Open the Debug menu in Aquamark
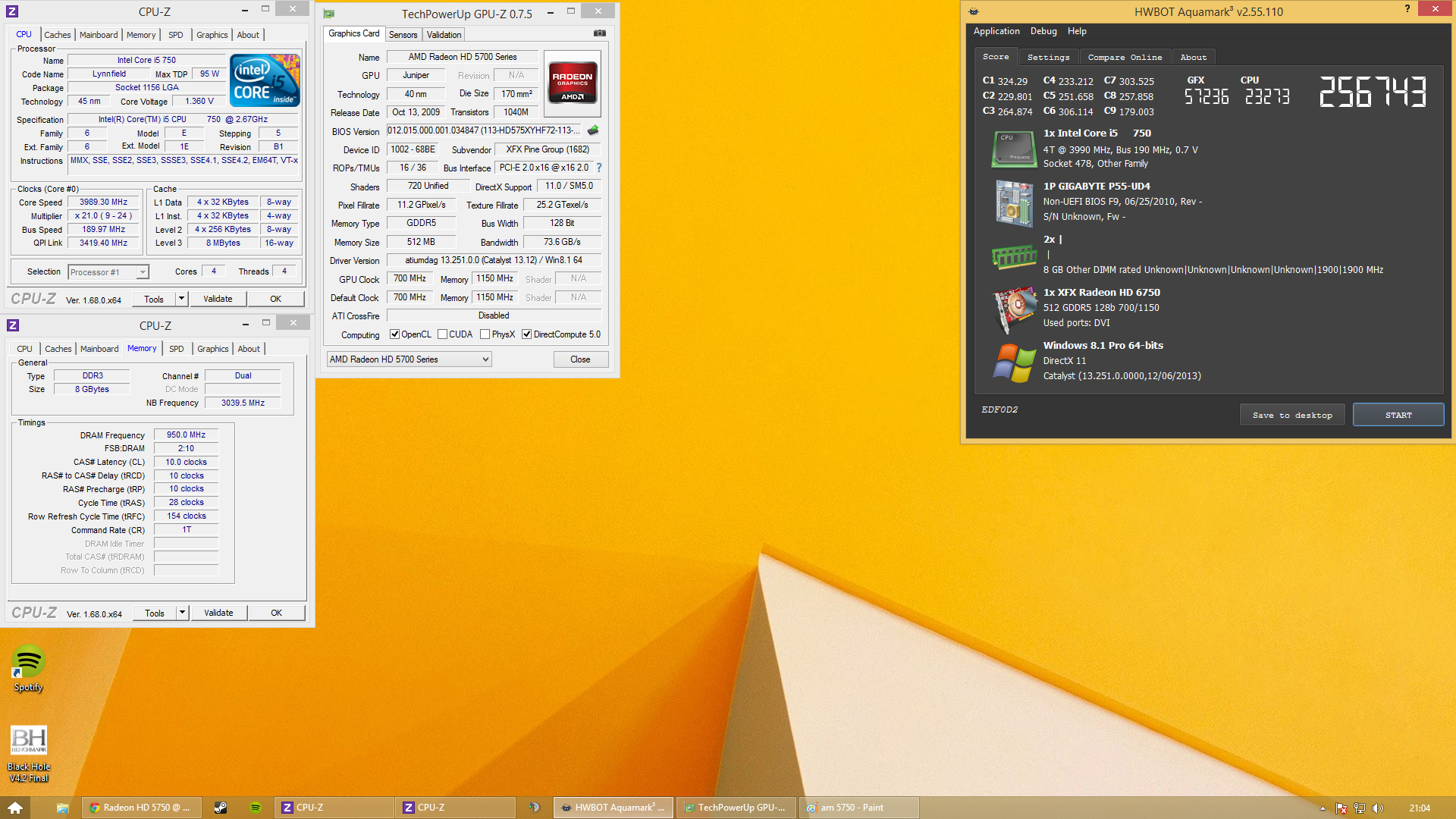1456x819 pixels. click(x=1043, y=31)
